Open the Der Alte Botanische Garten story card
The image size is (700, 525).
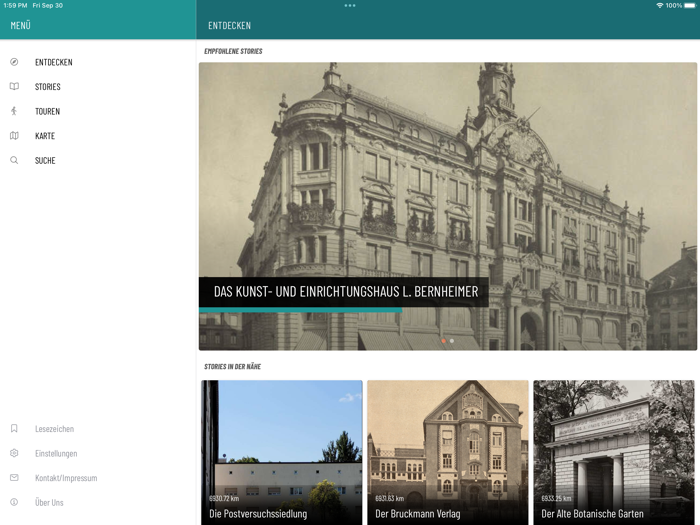point(614,452)
